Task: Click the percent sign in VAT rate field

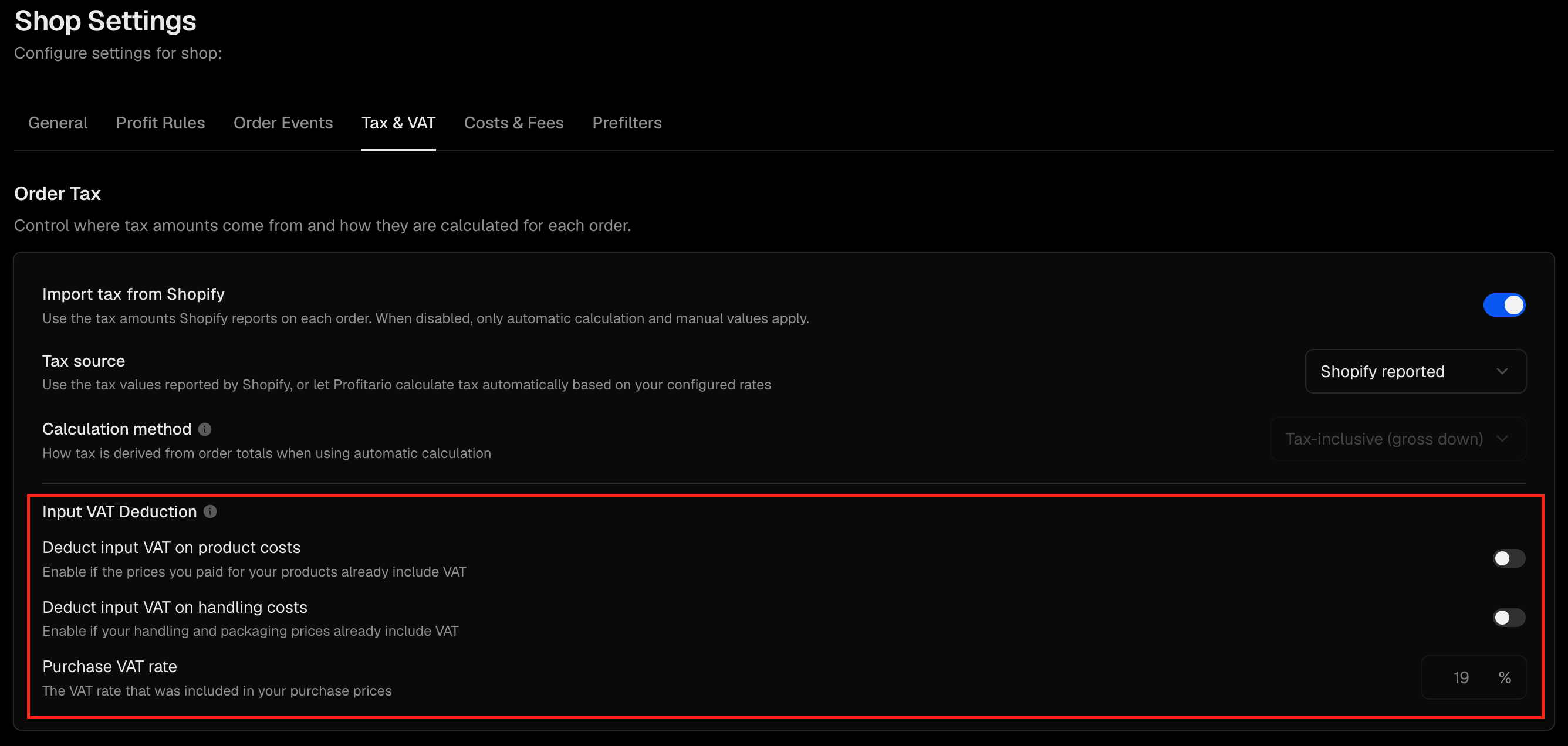Action: (1505, 678)
